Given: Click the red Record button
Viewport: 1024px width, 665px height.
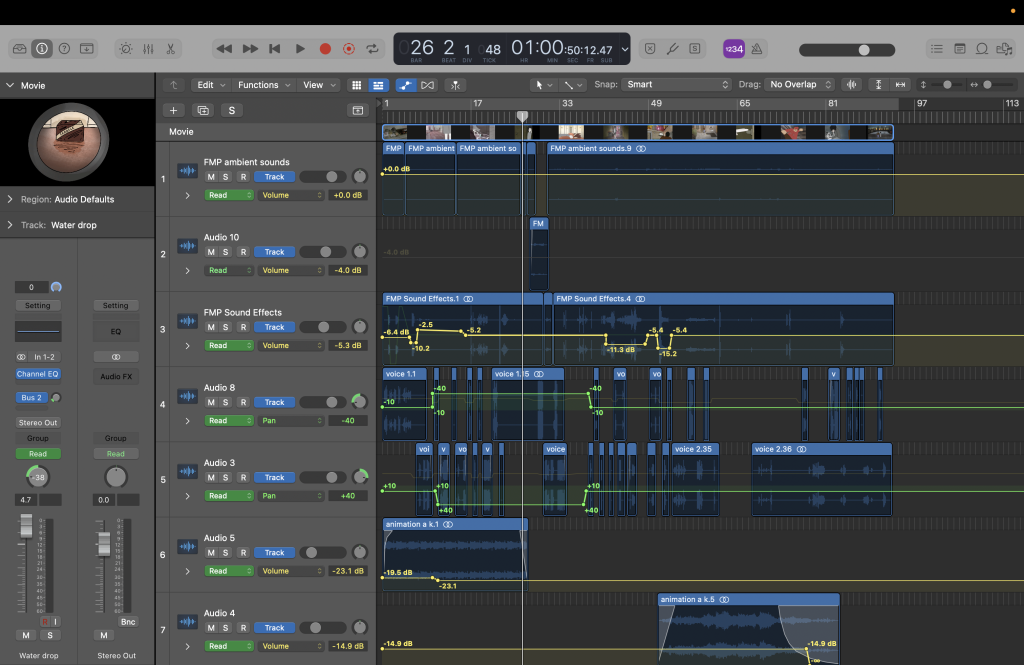Looking at the screenshot, I should (325, 49).
